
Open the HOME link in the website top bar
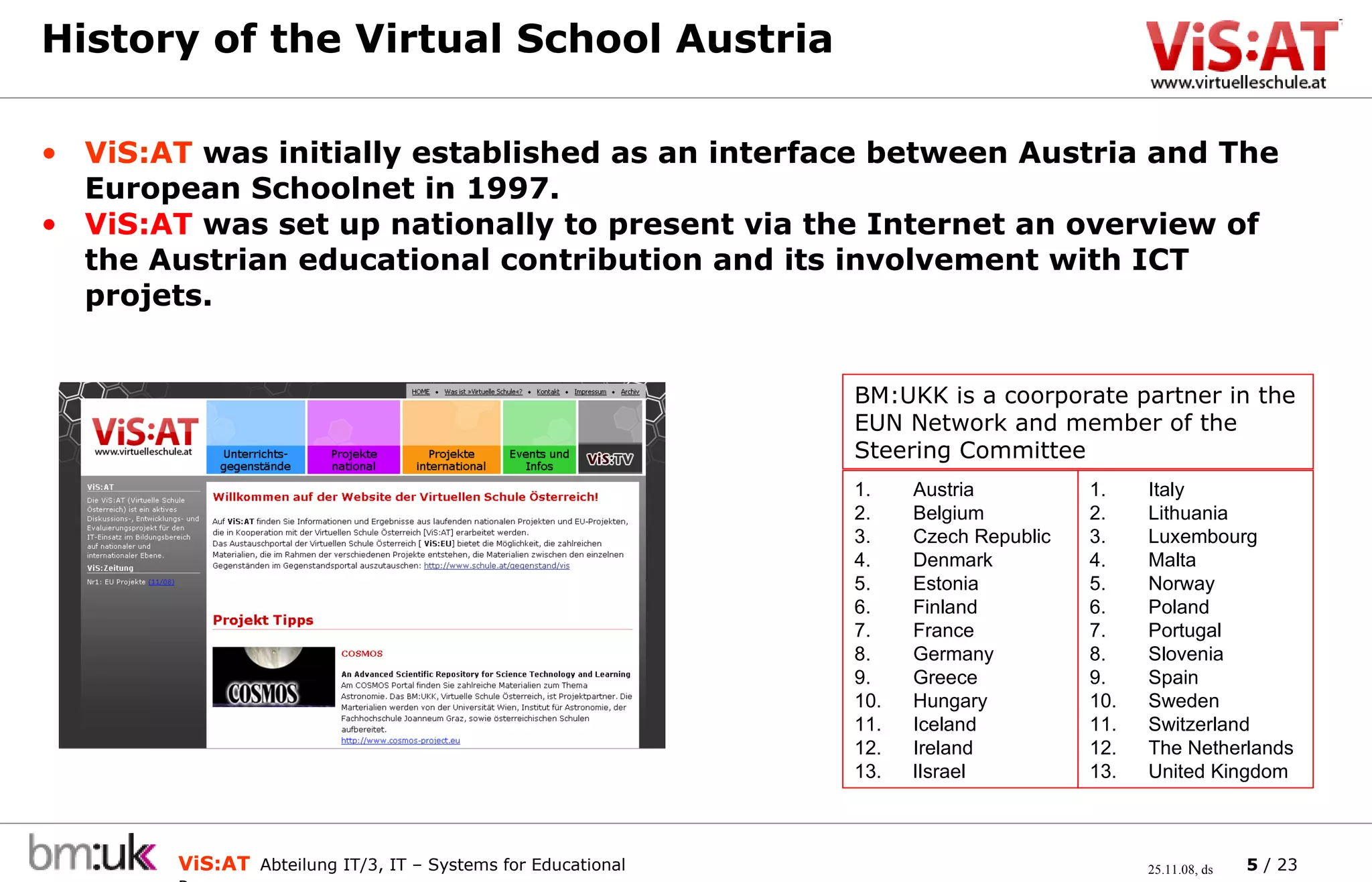pyautogui.click(x=421, y=391)
